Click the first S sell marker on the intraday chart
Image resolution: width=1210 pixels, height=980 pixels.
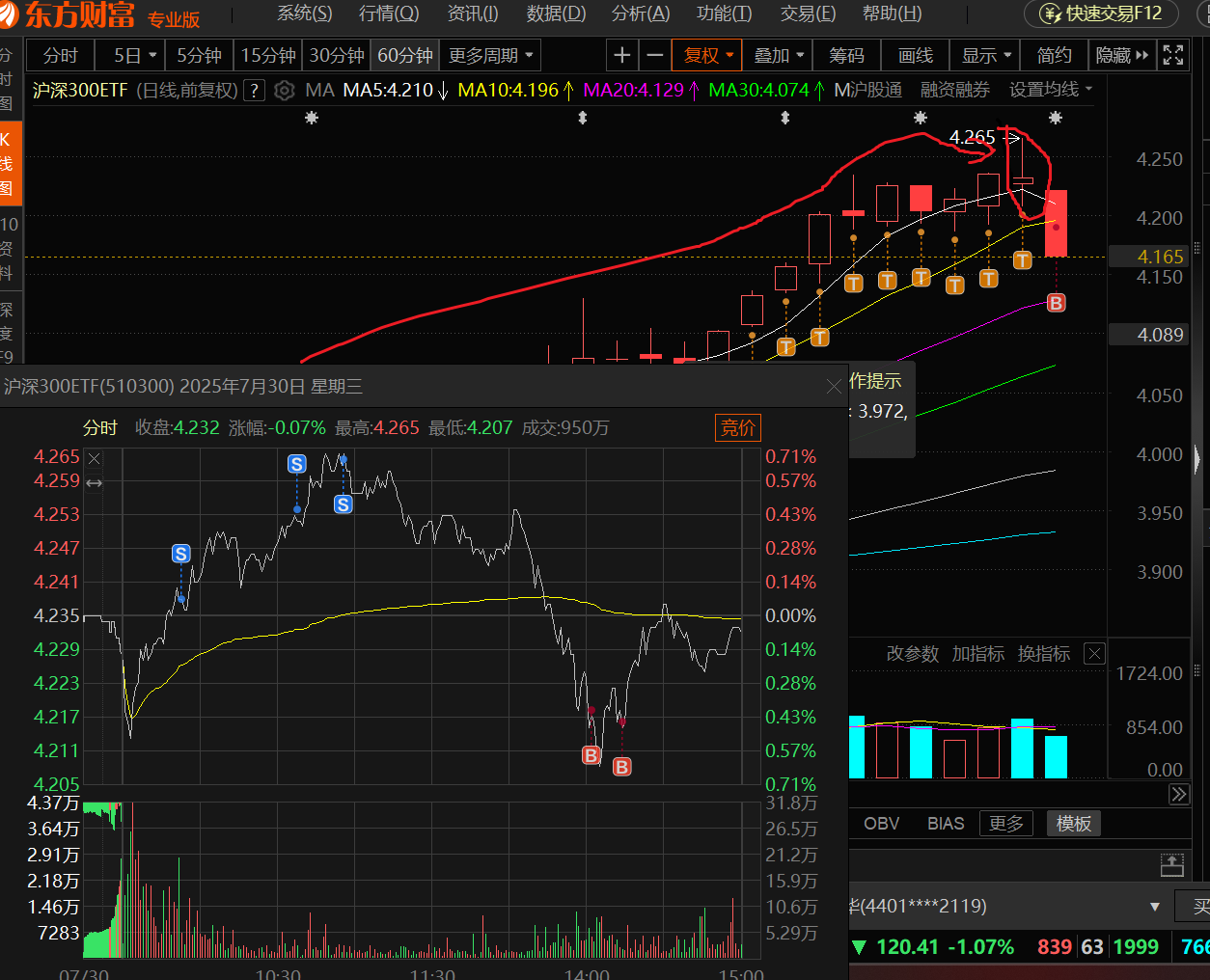180,554
